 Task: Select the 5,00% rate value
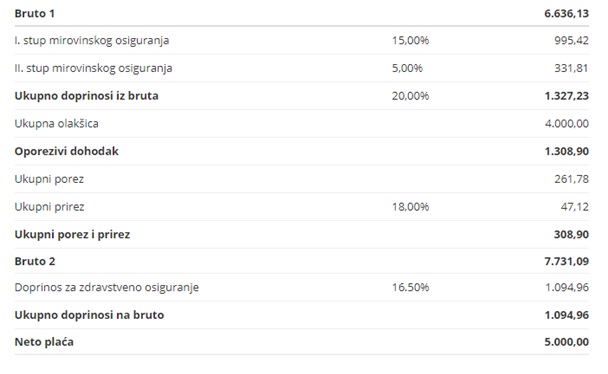[407, 68]
